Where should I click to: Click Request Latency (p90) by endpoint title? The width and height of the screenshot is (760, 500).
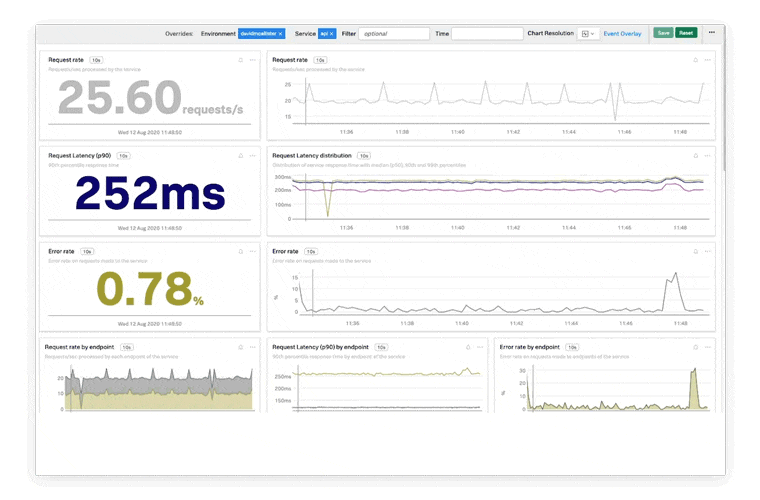pyautogui.click(x=320, y=347)
